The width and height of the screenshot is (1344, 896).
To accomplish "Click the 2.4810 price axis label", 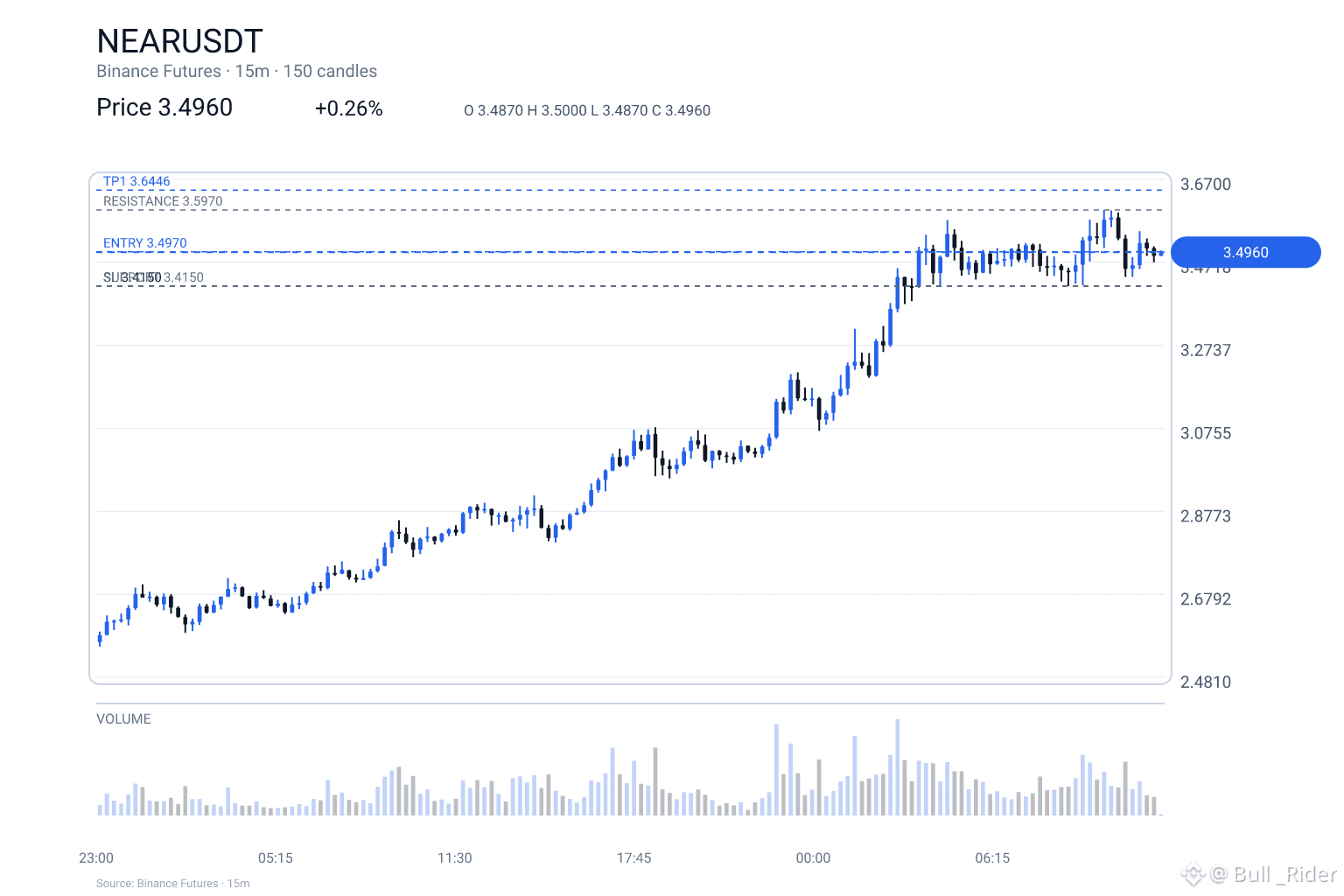I will point(1206,682).
